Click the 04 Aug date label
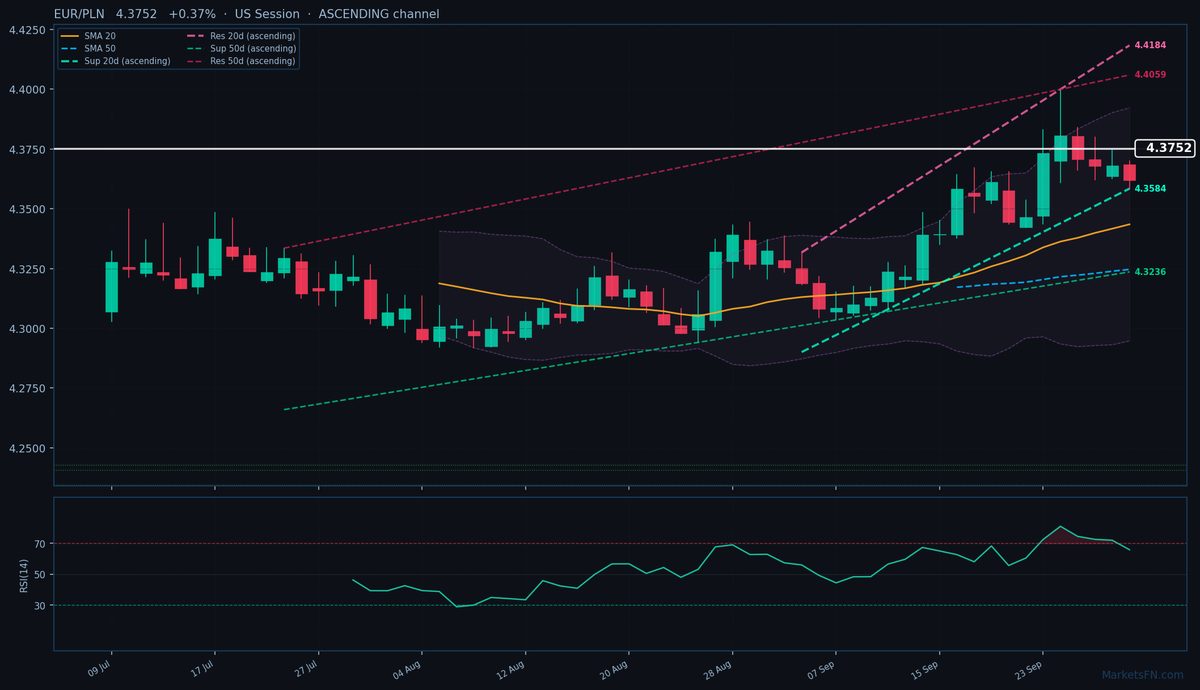1200x690 pixels. coord(407,669)
